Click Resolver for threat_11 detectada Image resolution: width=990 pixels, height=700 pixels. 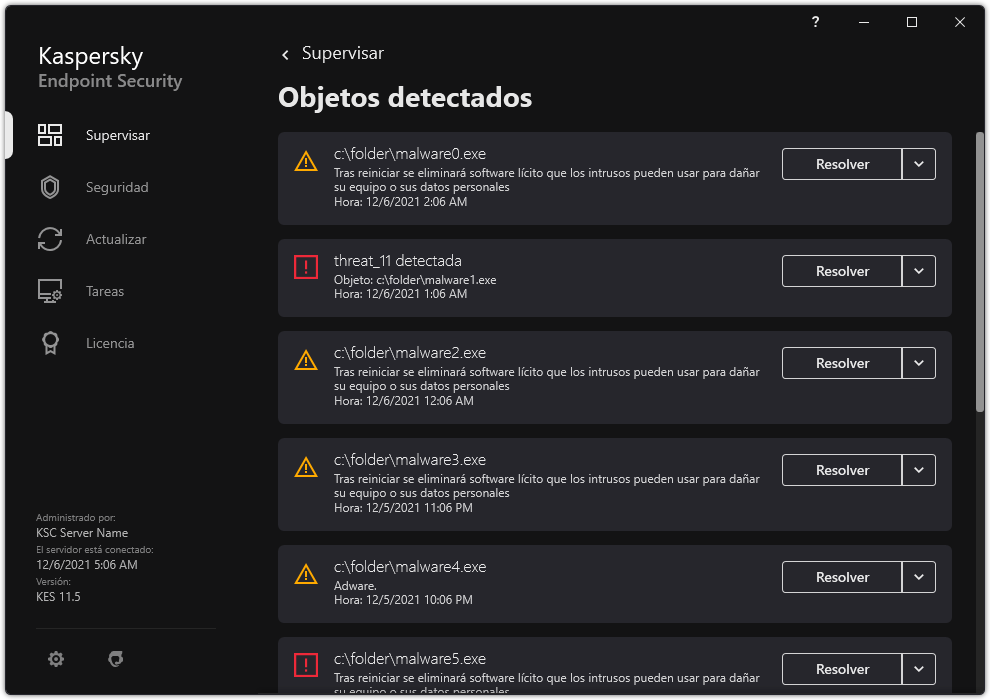point(841,271)
